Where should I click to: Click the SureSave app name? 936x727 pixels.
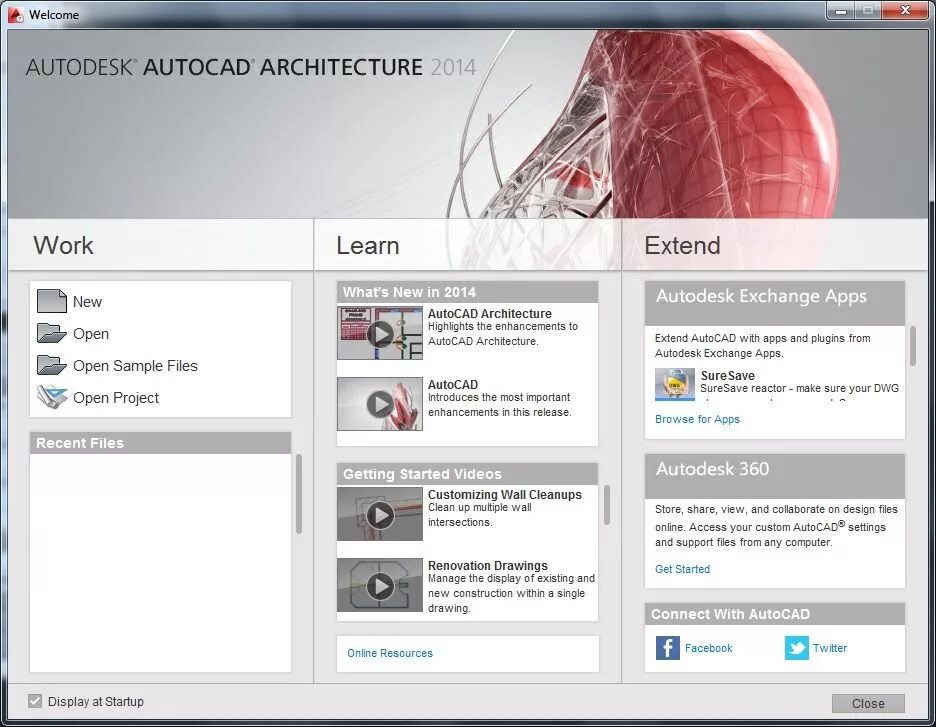(728, 376)
